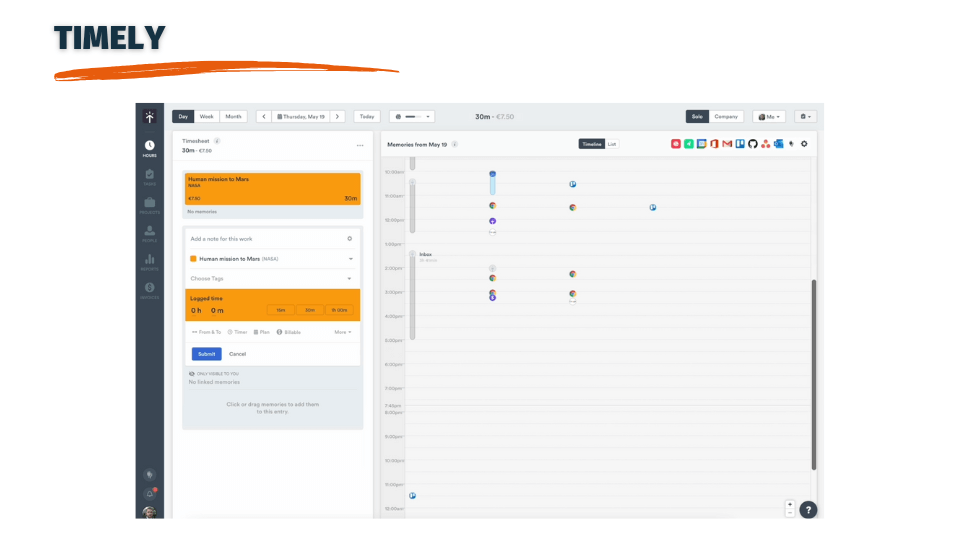Click the GitHub integration icon
960x540 pixels.
click(752, 144)
